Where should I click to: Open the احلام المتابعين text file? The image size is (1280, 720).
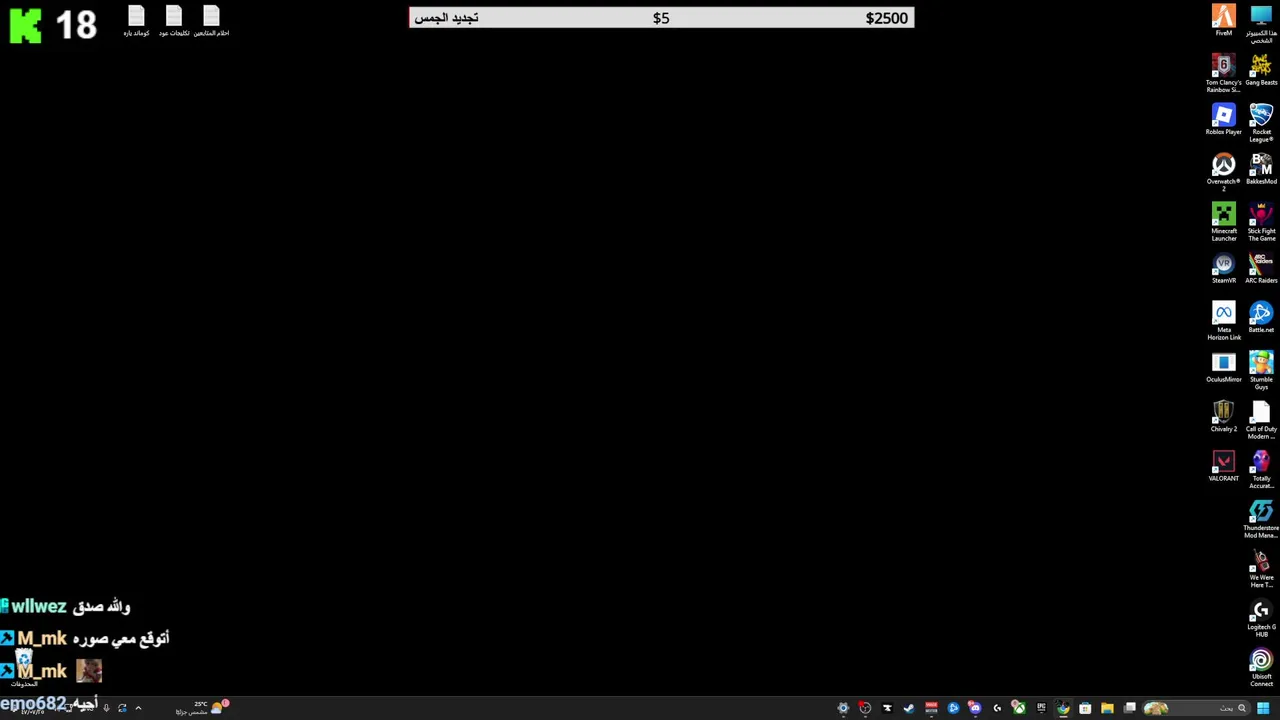point(211,21)
